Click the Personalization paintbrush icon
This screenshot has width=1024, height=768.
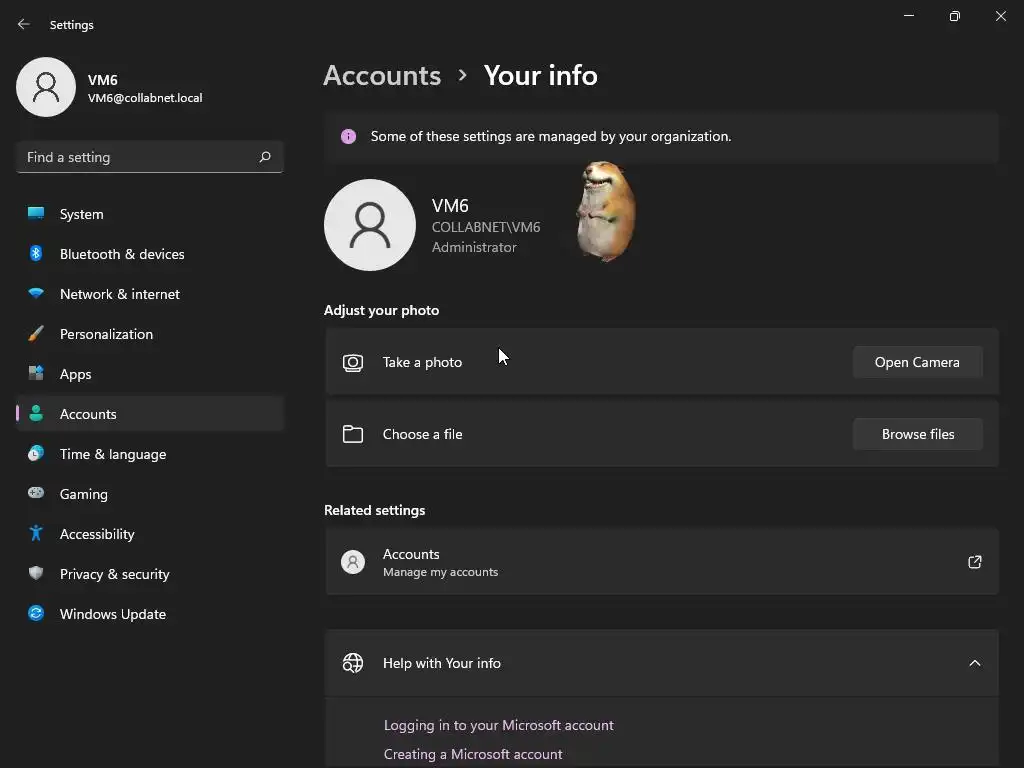tap(36, 334)
